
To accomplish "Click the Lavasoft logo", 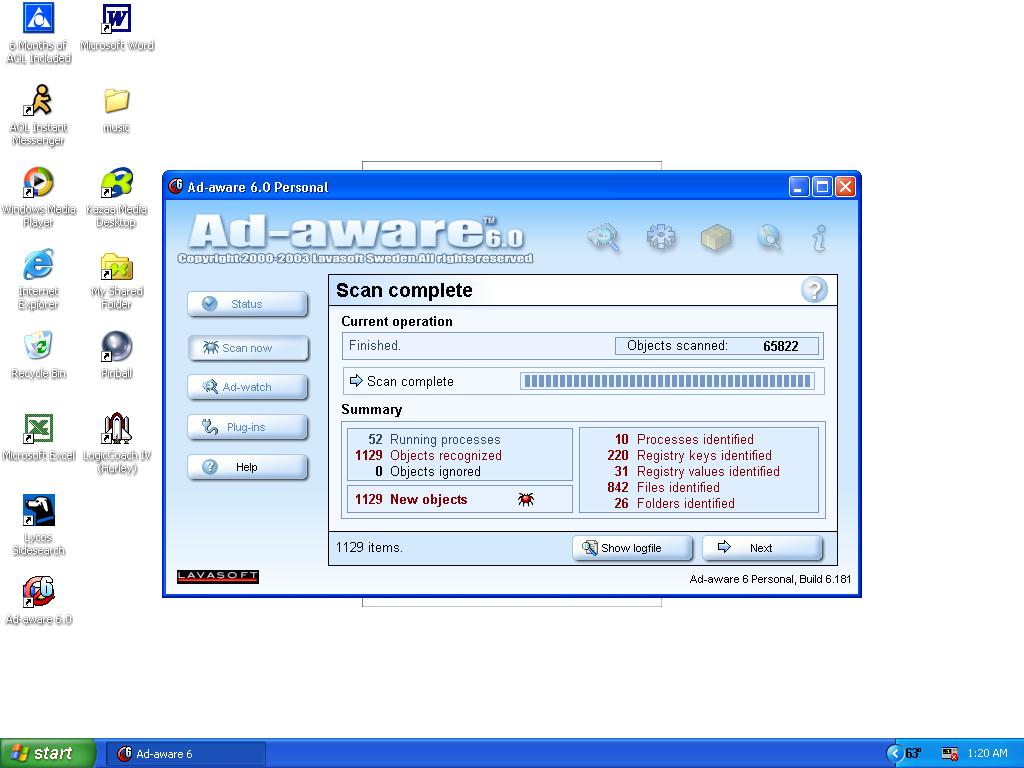I will [x=217, y=577].
